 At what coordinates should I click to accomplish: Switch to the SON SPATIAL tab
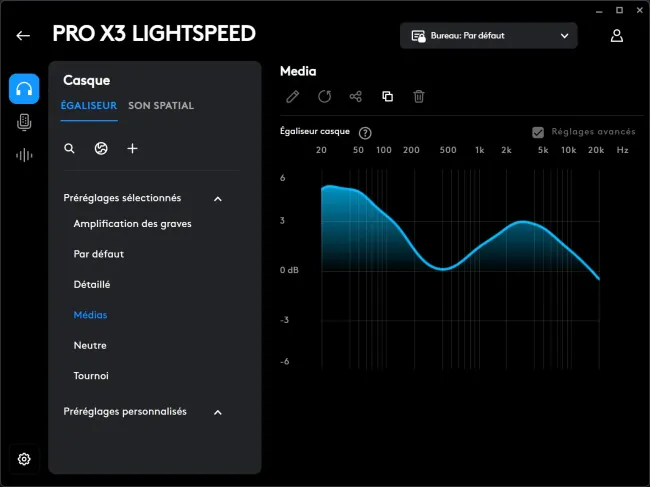161,106
